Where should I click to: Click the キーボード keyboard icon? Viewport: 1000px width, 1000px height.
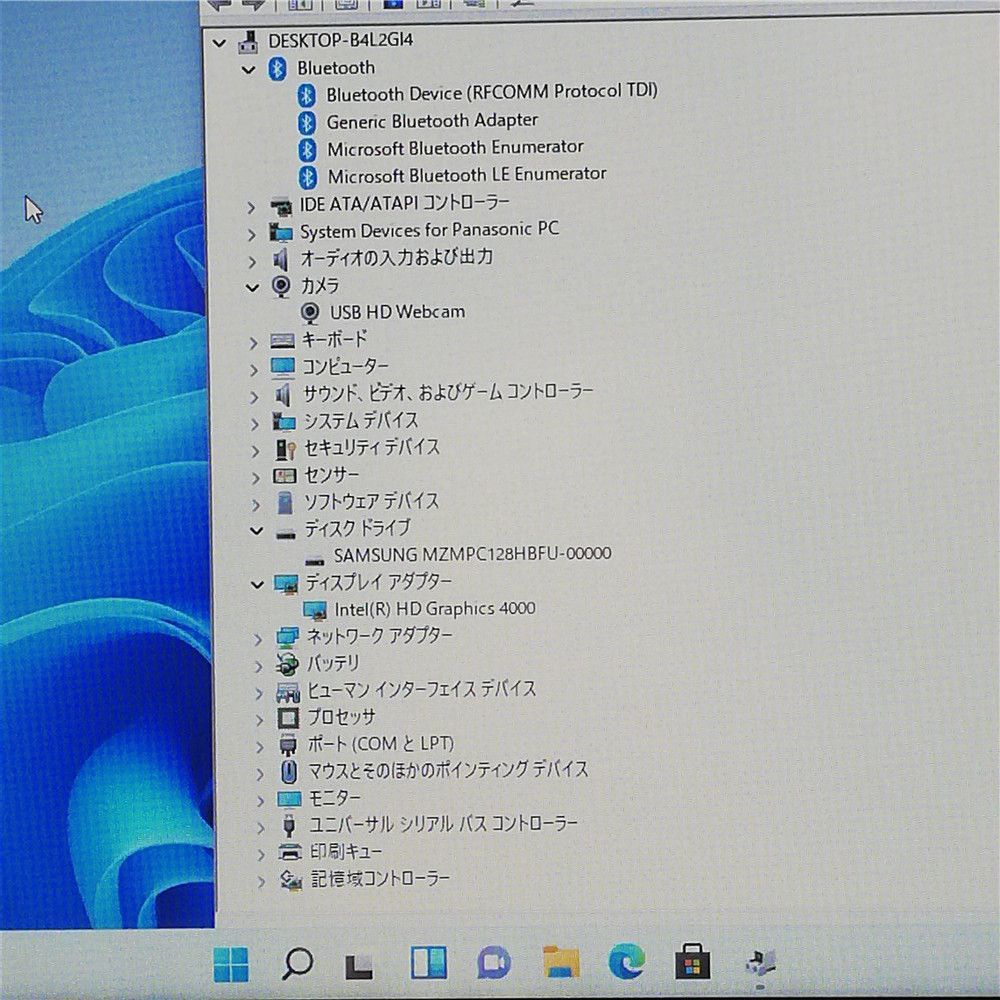[282, 341]
